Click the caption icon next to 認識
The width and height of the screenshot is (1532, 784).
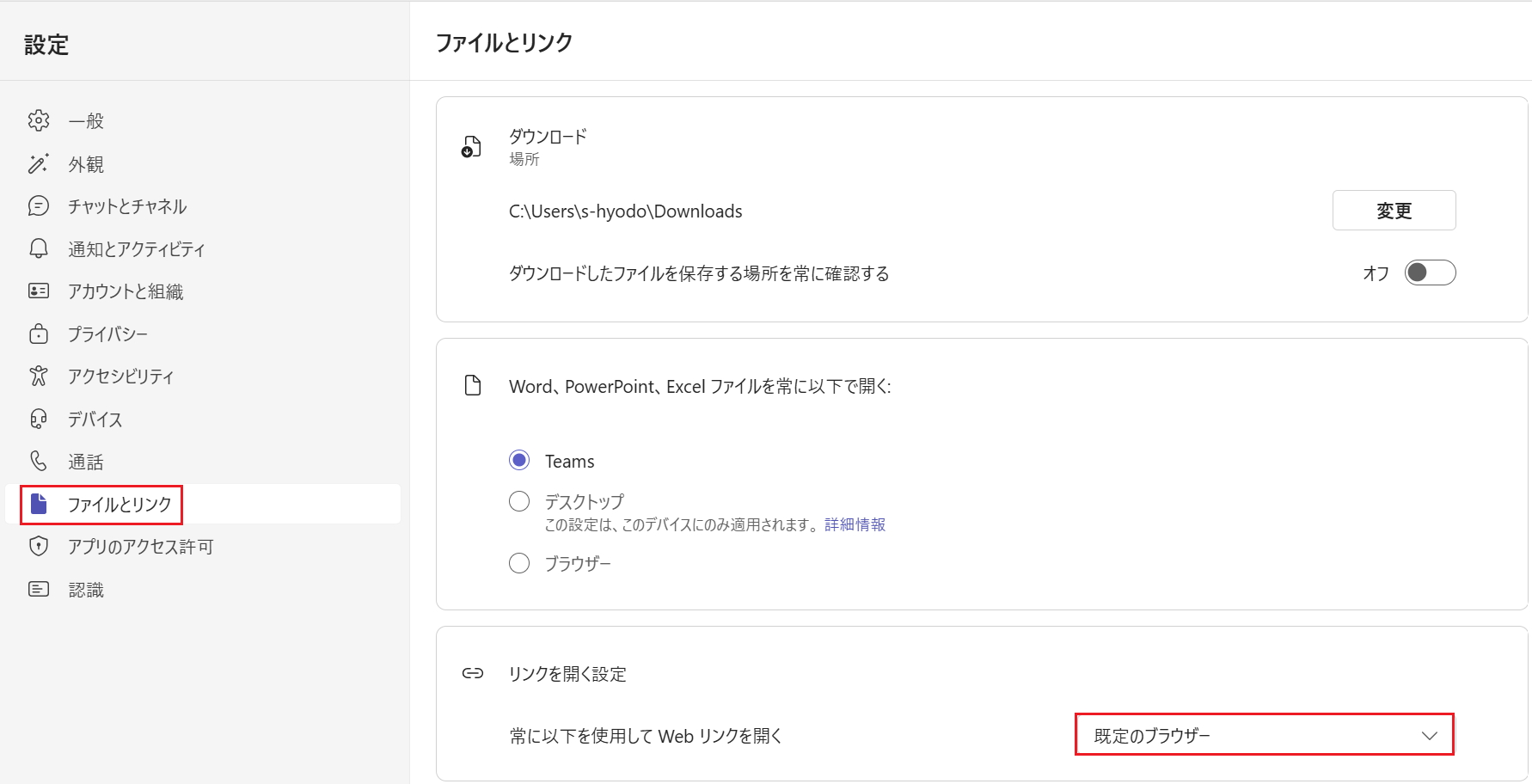[39, 589]
